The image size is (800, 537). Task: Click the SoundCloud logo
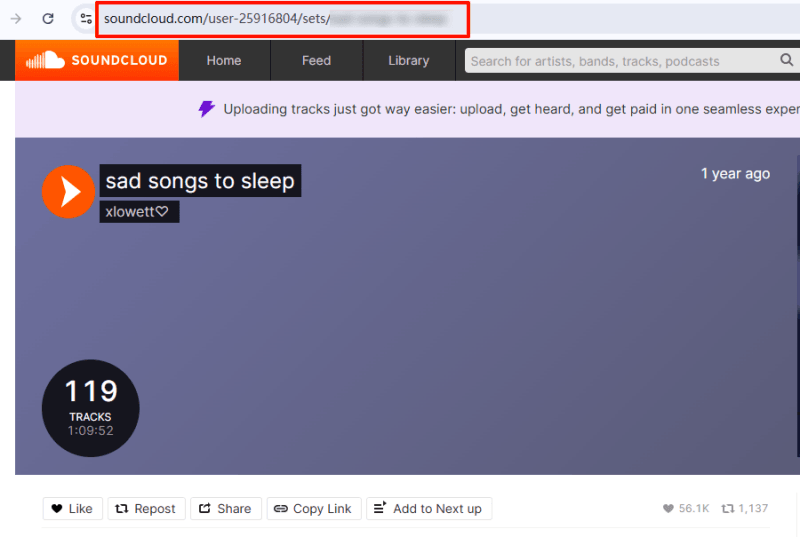coord(97,61)
